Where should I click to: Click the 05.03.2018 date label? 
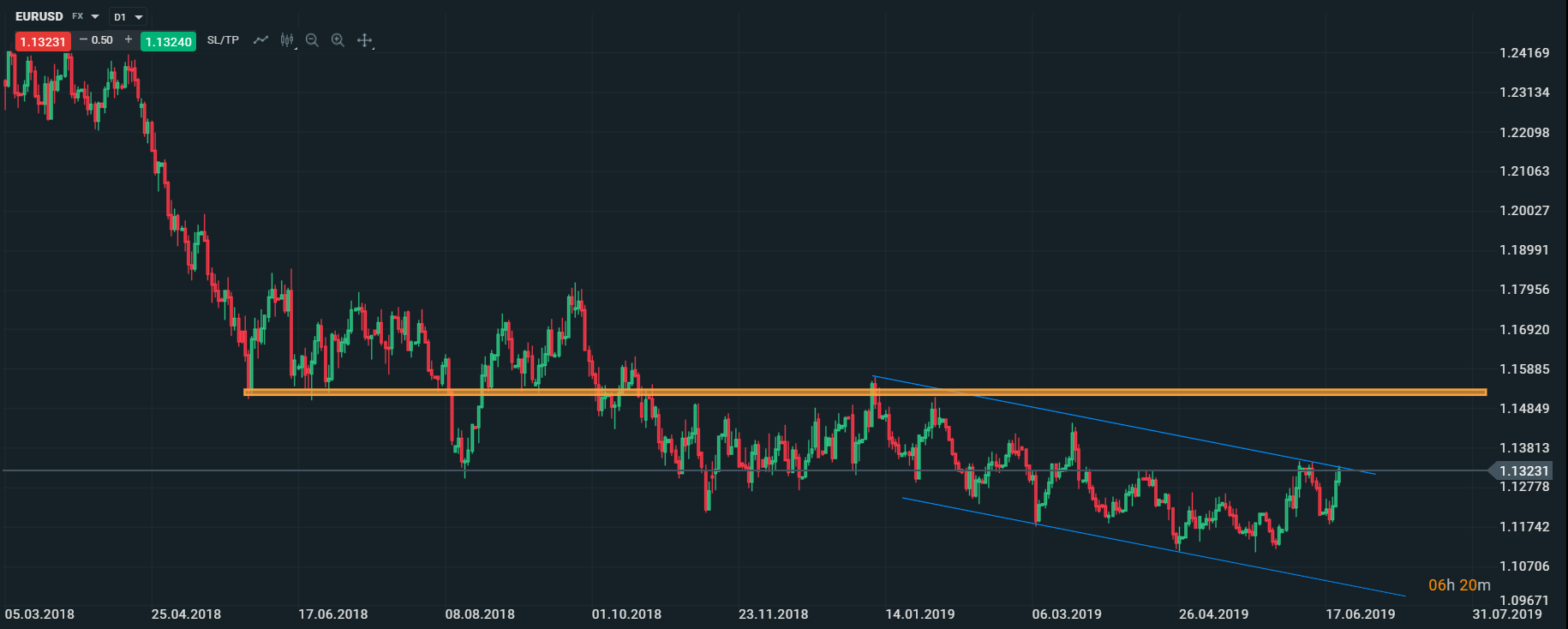(x=39, y=614)
